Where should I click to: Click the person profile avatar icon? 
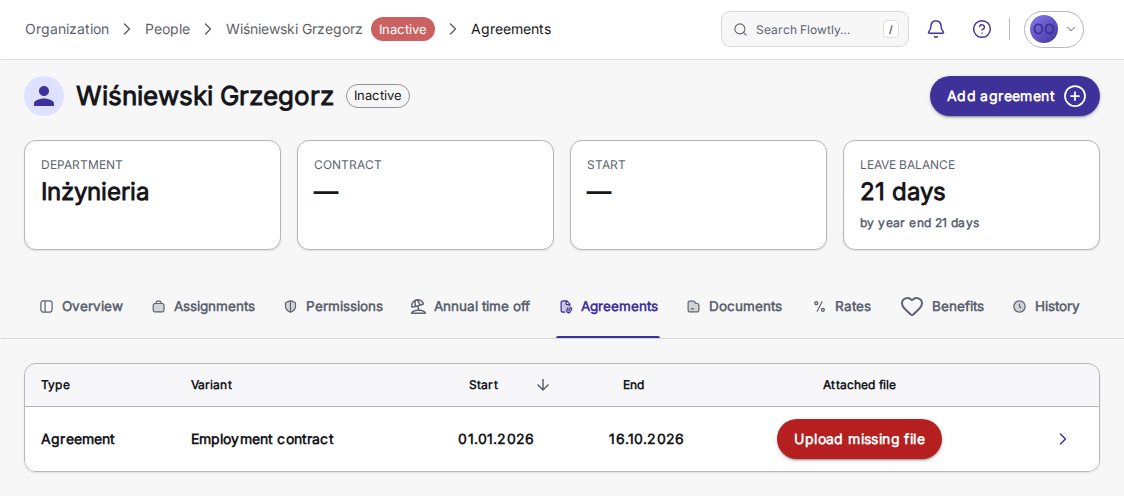point(44,96)
